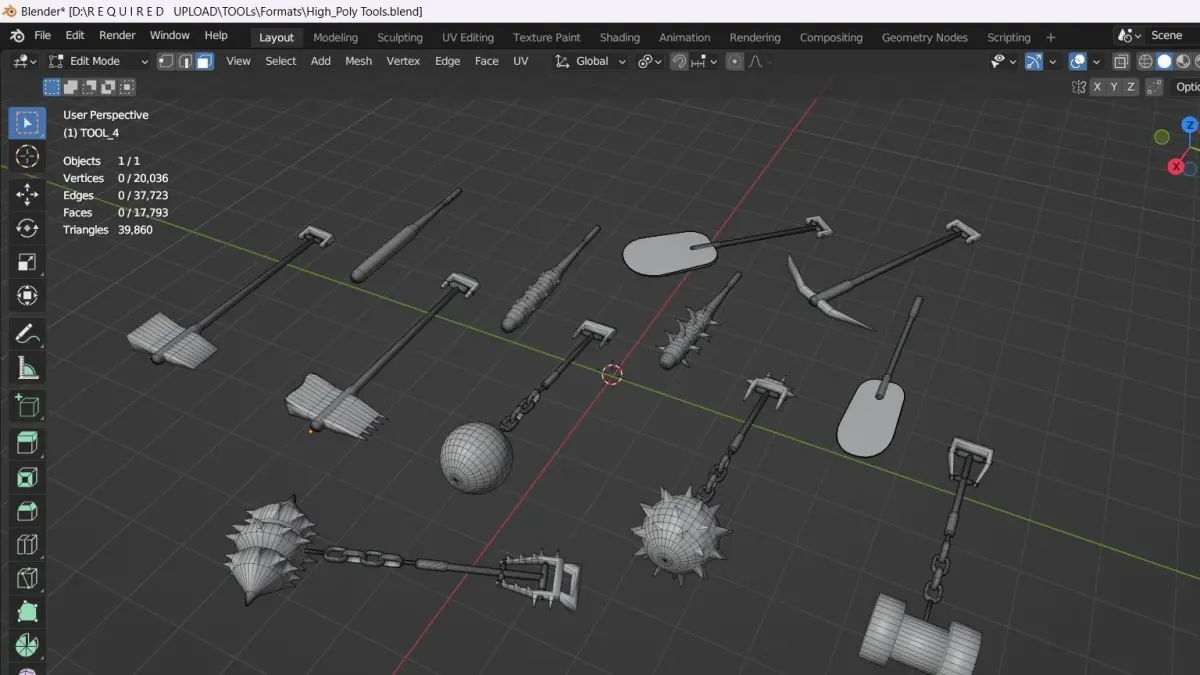Switch to the Modeling workspace tab
The height and width of the screenshot is (675, 1200).
(x=335, y=37)
